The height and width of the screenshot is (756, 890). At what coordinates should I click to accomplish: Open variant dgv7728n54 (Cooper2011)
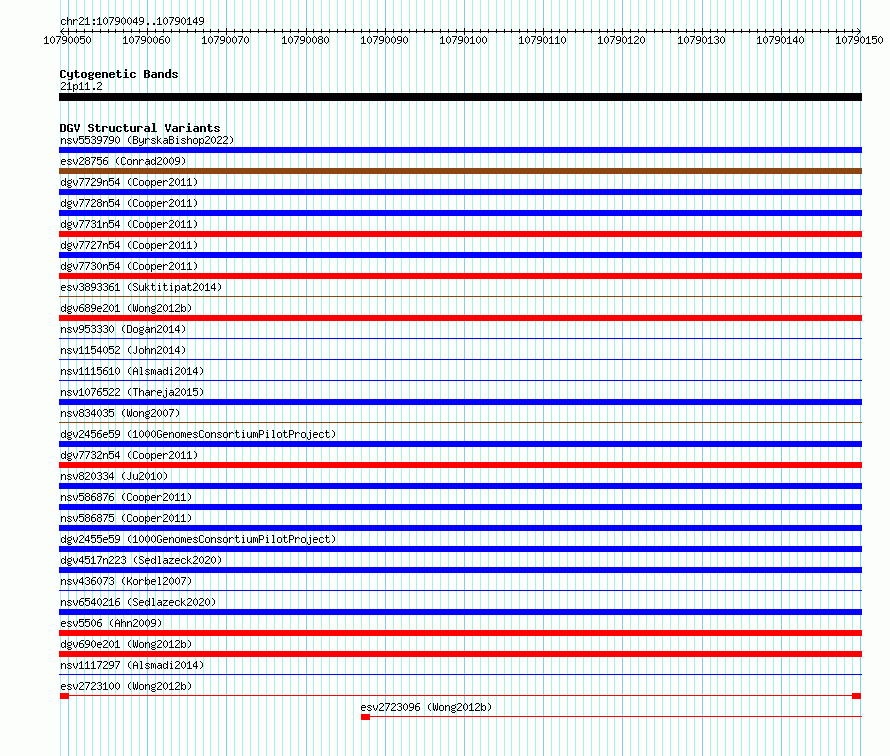pyautogui.click(x=129, y=203)
